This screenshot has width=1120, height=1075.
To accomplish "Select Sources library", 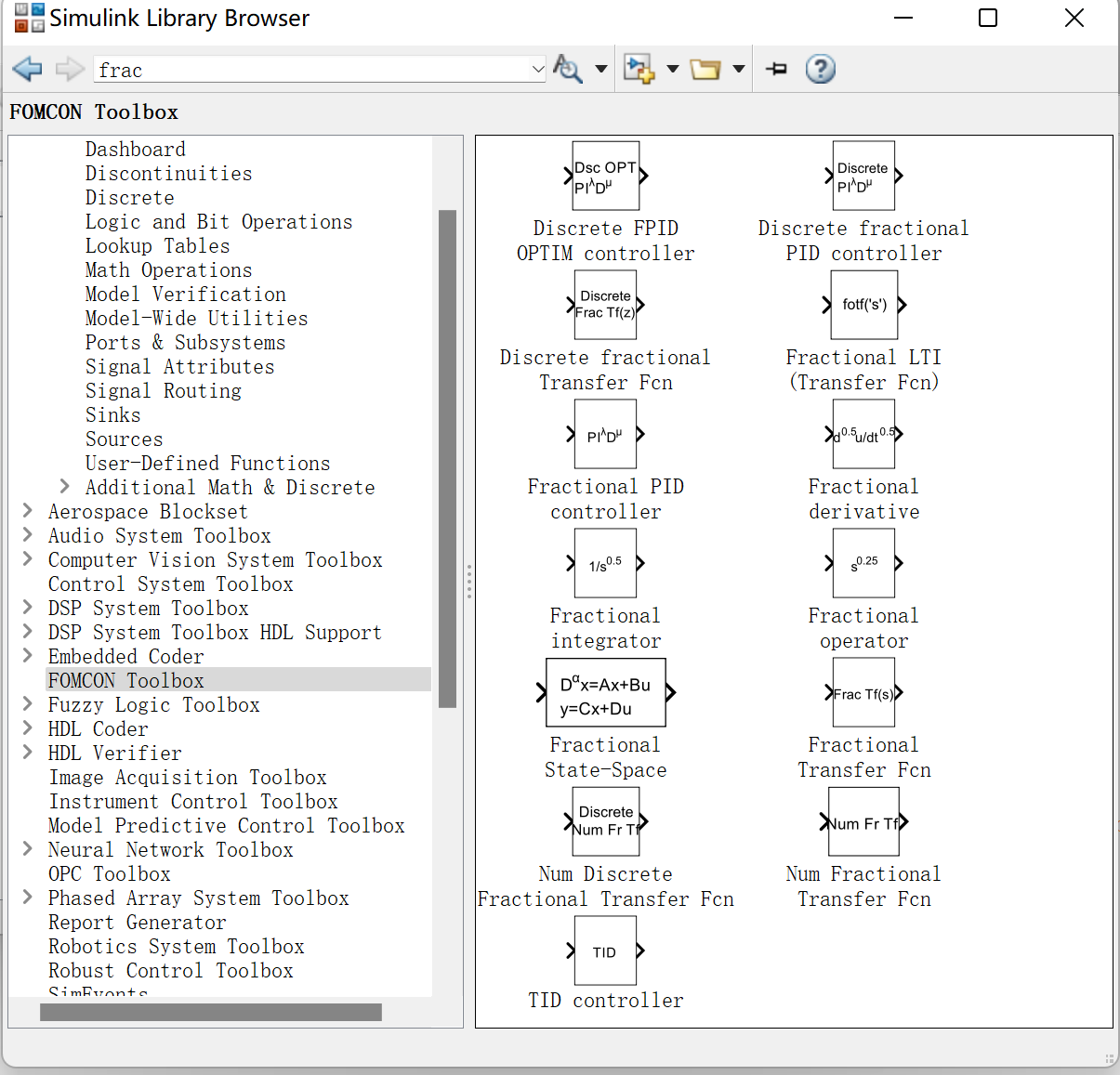I will pos(125,439).
